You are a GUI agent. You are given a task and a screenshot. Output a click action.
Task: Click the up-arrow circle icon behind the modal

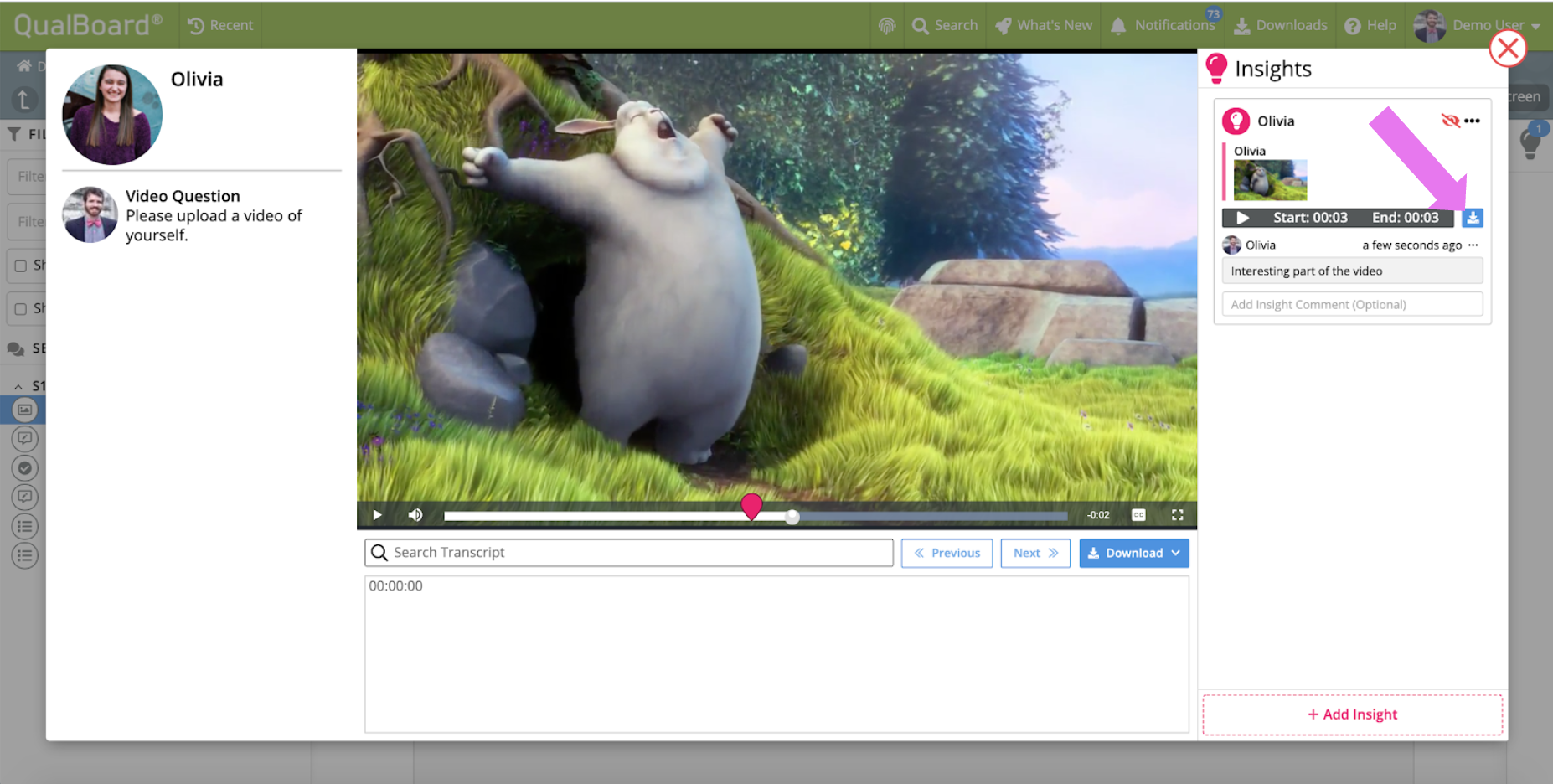[24, 100]
